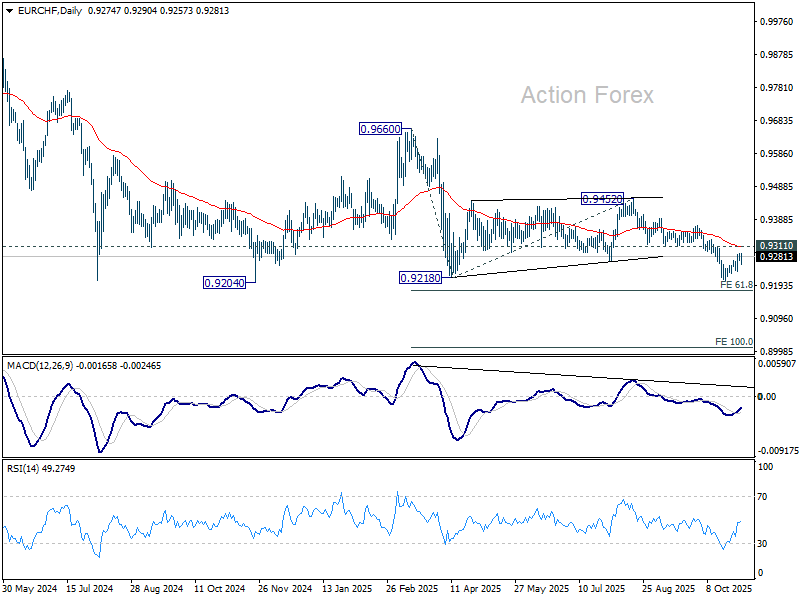The width and height of the screenshot is (800, 600).
Task: Open the chart menu triangle beside EURCHF
Action: pyautogui.click(x=10, y=11)
